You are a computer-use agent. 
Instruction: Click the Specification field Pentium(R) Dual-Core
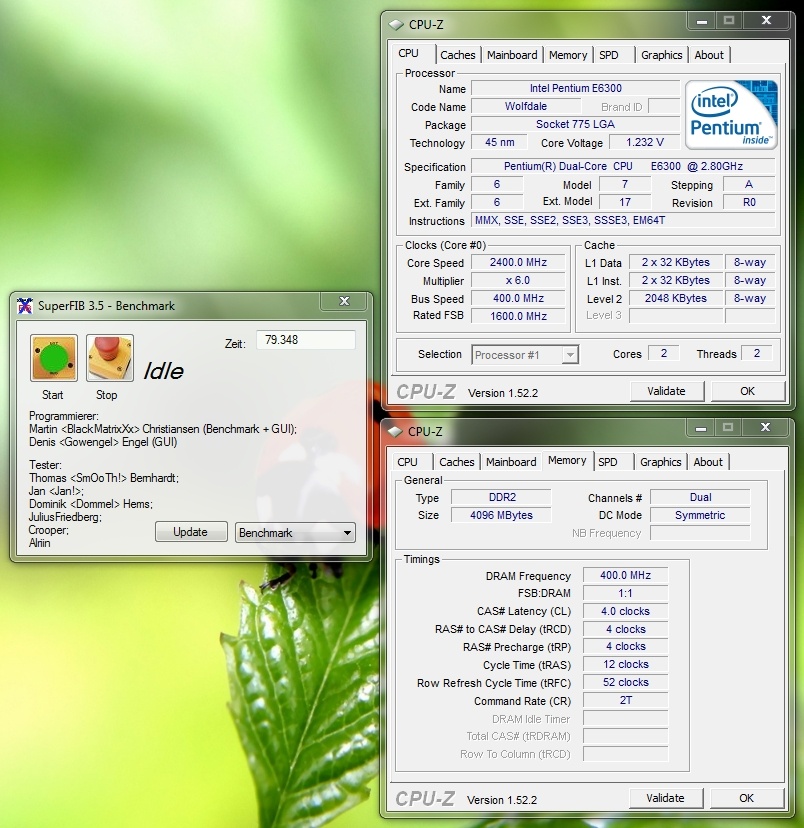coord(623,166)
